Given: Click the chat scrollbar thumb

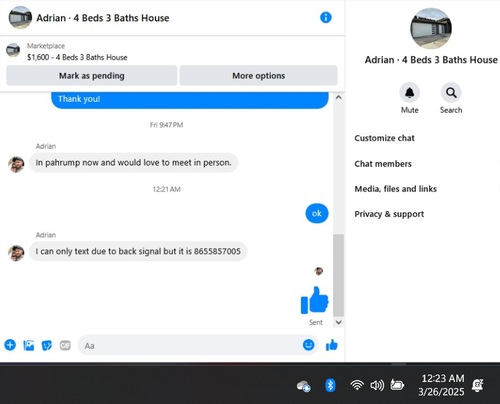Looking at the screenshot, I should (339, 275).
